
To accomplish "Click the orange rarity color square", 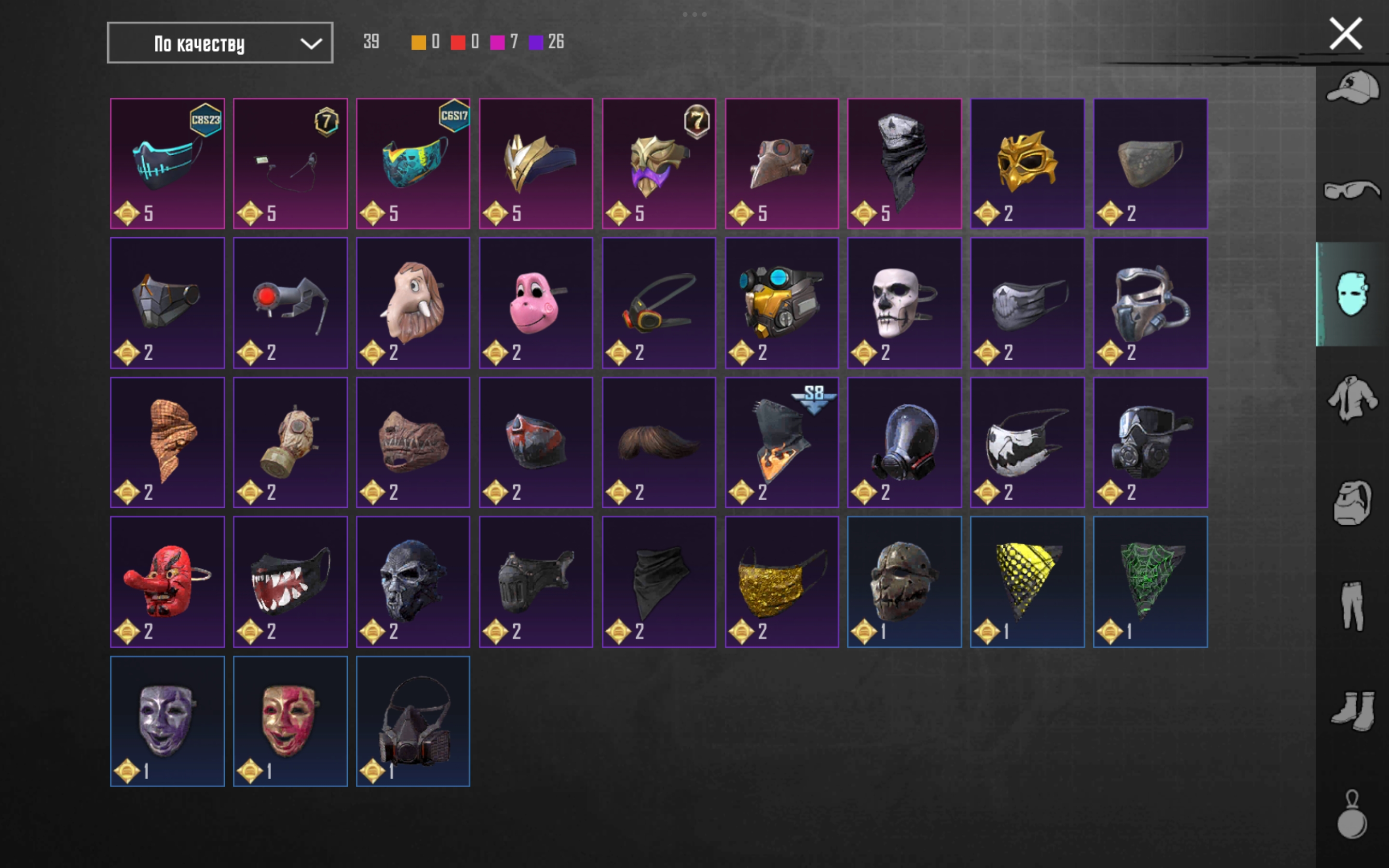I will [419, 42].
